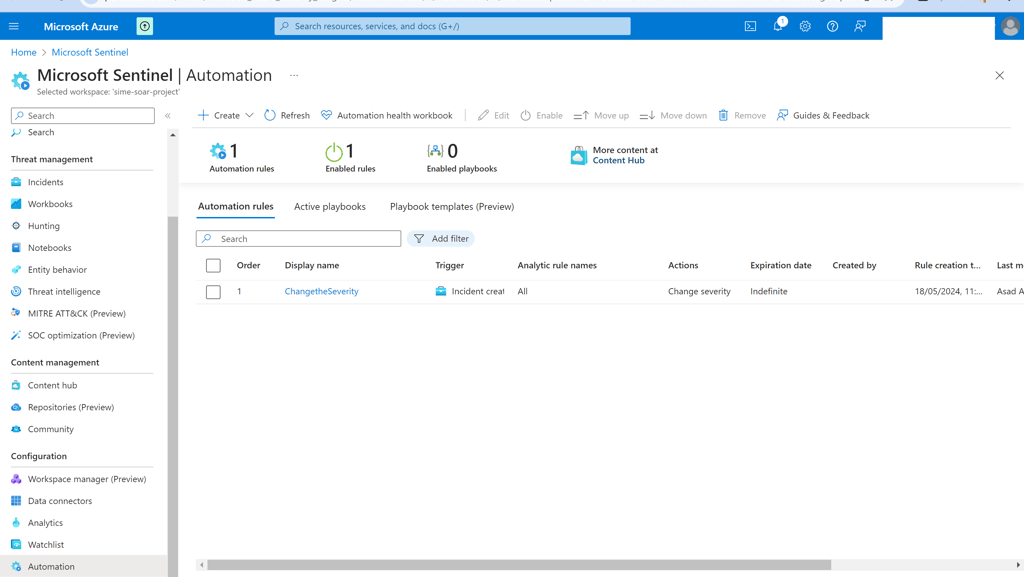Open the notifications bell
The height and width of the screenshot is (577, 1024).
(x=778, y=26)
